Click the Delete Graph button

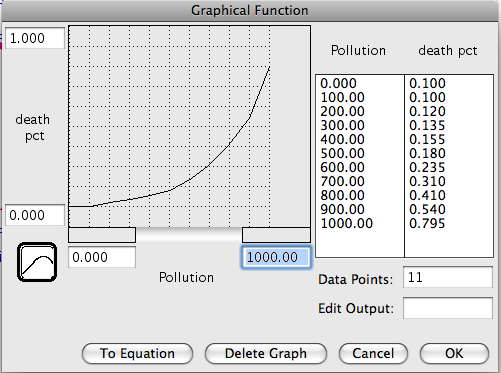(266, 353)
